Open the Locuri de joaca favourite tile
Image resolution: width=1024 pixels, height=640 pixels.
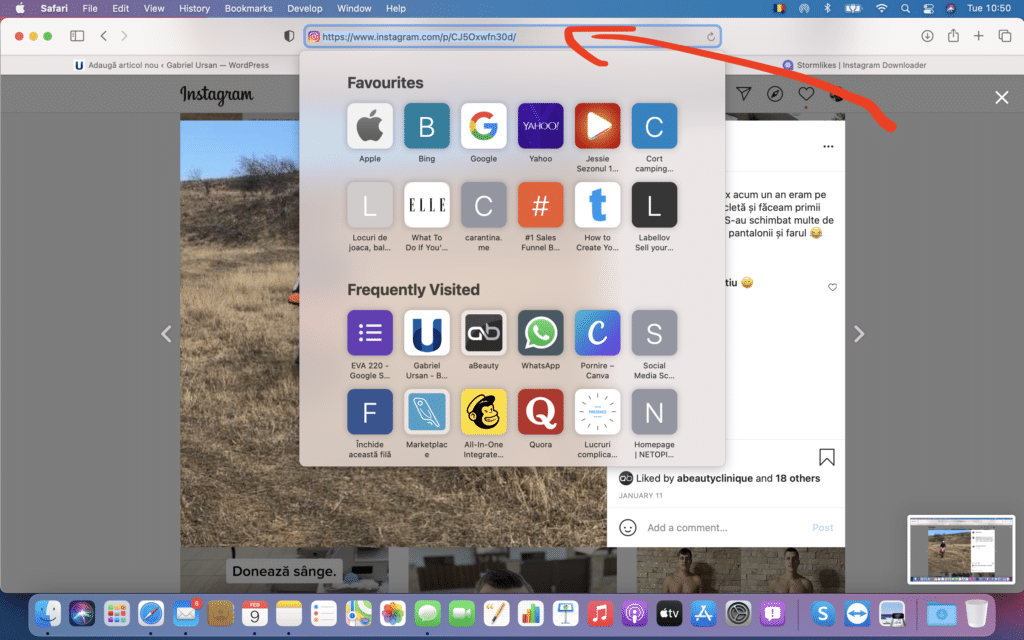370,205
